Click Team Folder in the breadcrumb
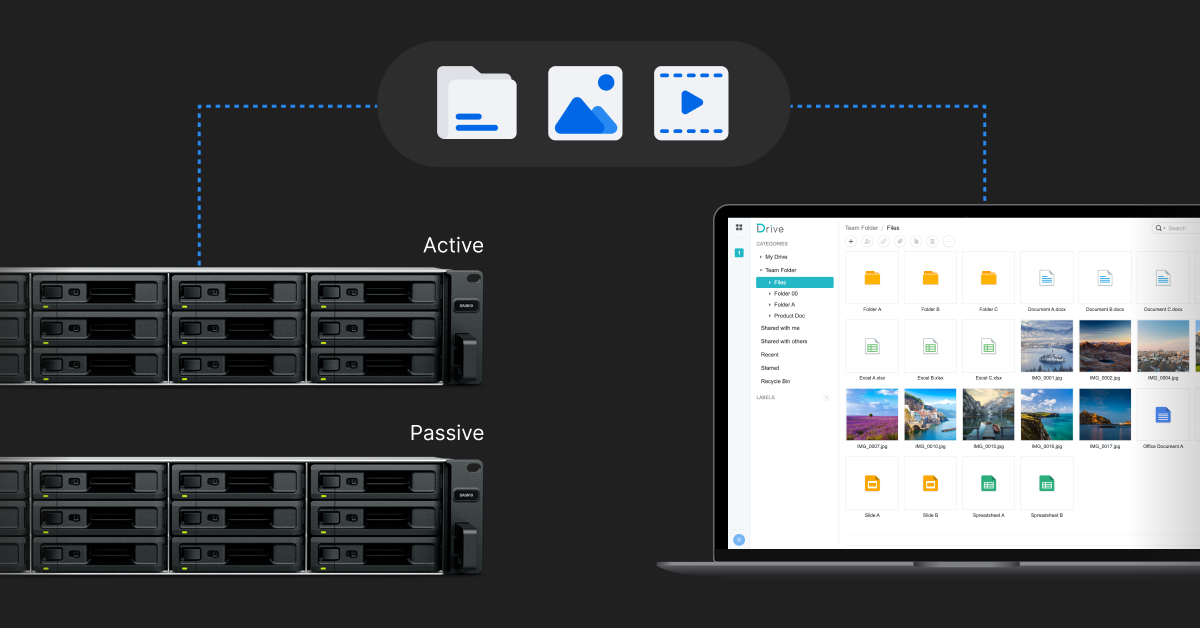Viewport: 1200px width, 628px height. (861, 228)
